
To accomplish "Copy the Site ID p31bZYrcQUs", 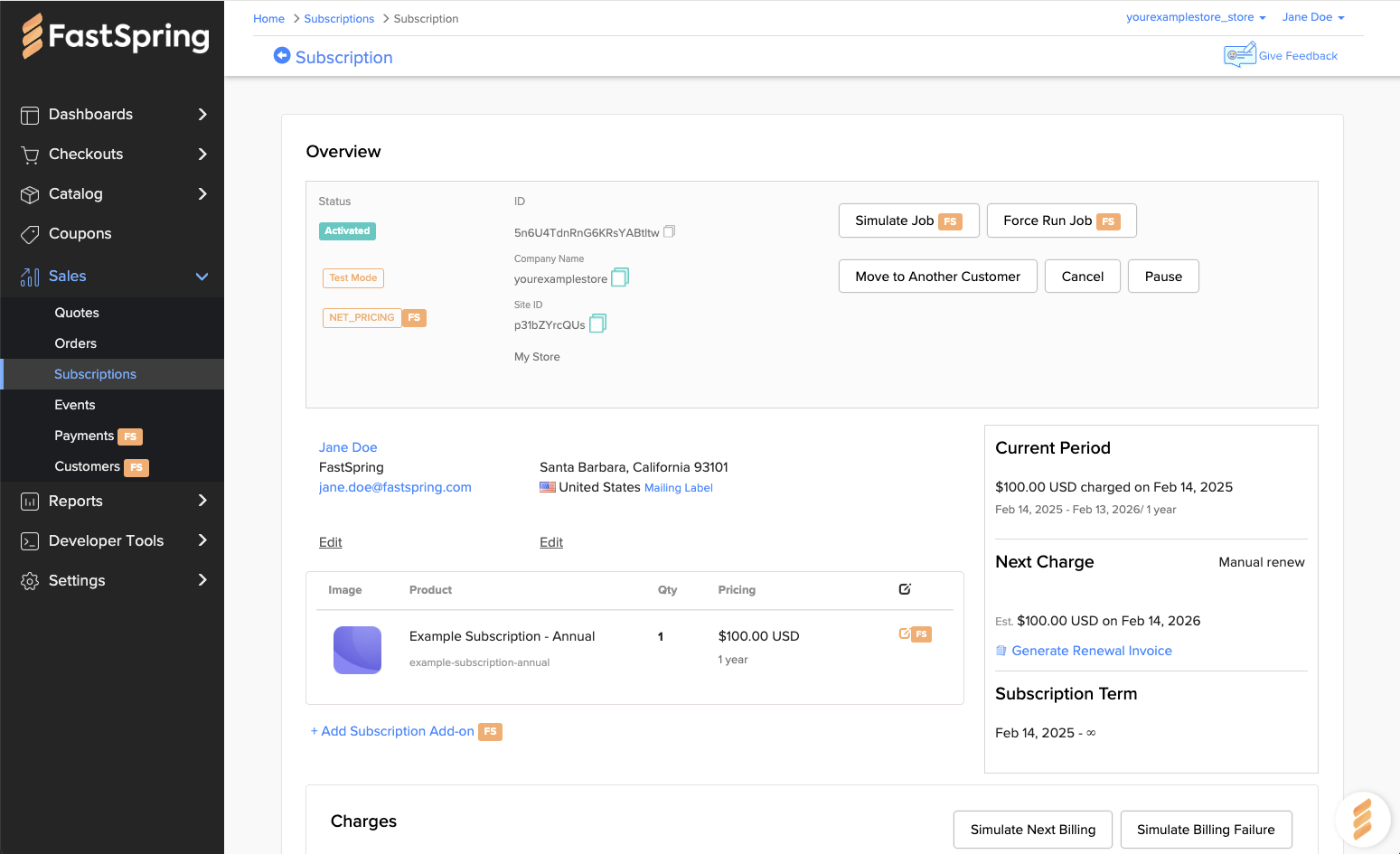I will pos(598,324).
